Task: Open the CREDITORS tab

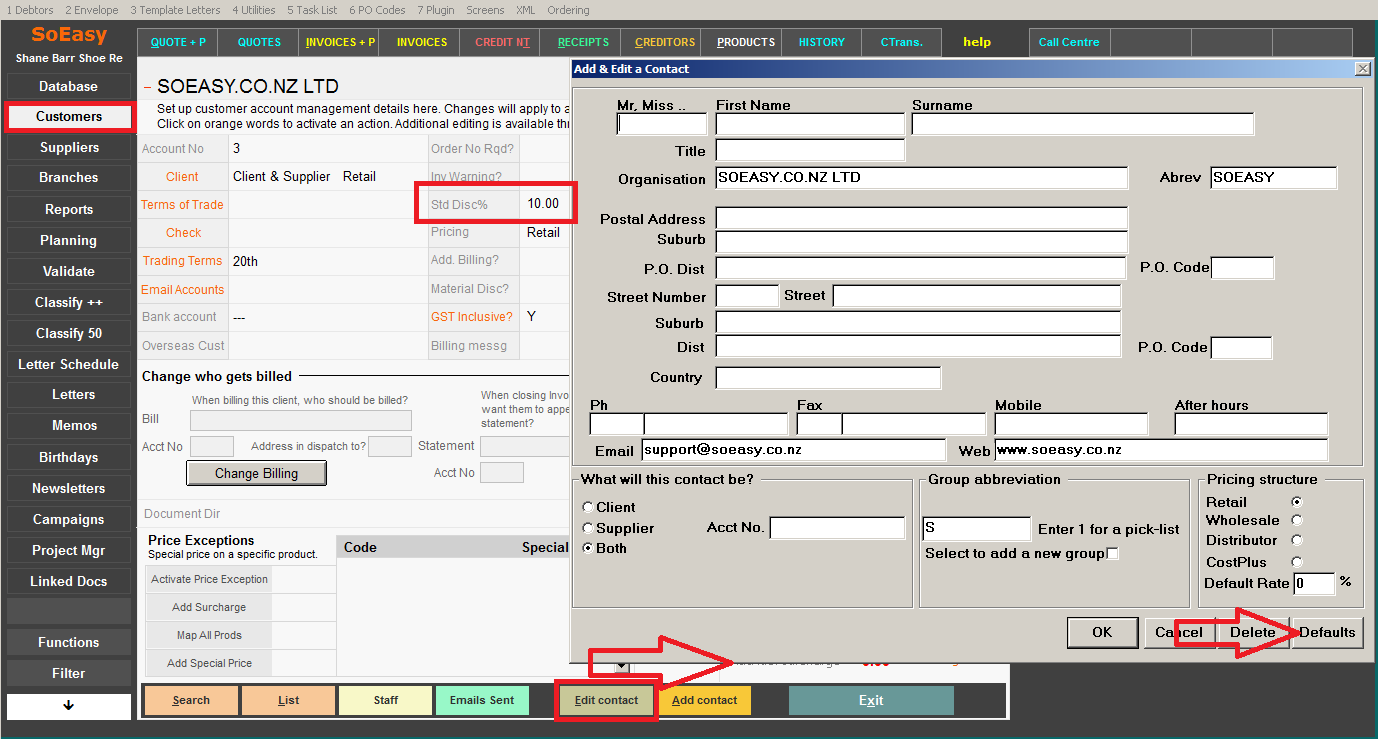Action: pyautogui.click(x=665, y=42)
